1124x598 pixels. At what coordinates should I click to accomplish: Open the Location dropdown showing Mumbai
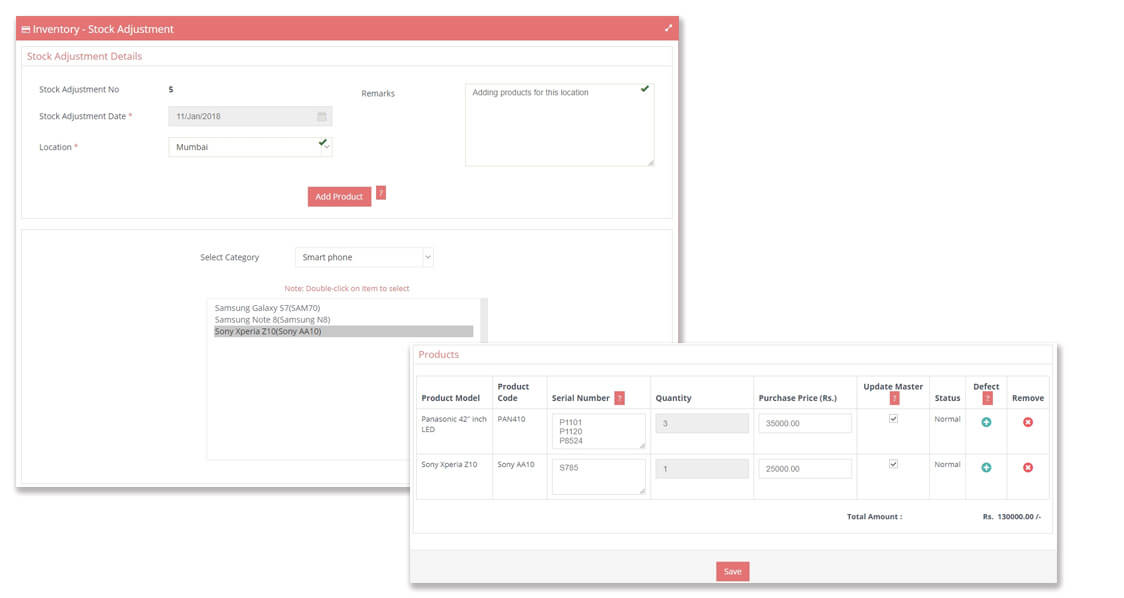click(x=250, y=146)
